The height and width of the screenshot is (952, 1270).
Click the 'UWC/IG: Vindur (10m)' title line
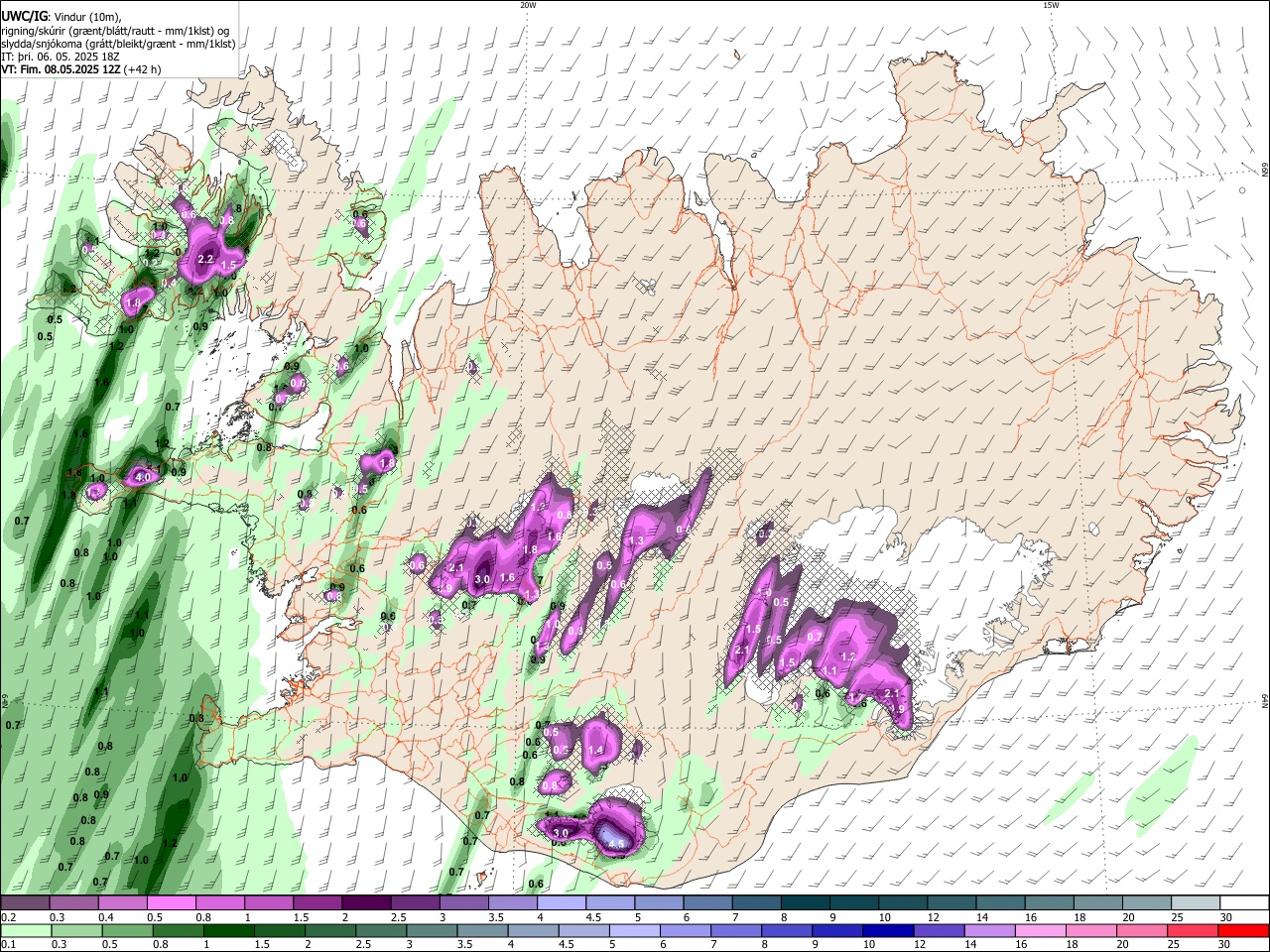pyautogui.click(x=61, y=17)
